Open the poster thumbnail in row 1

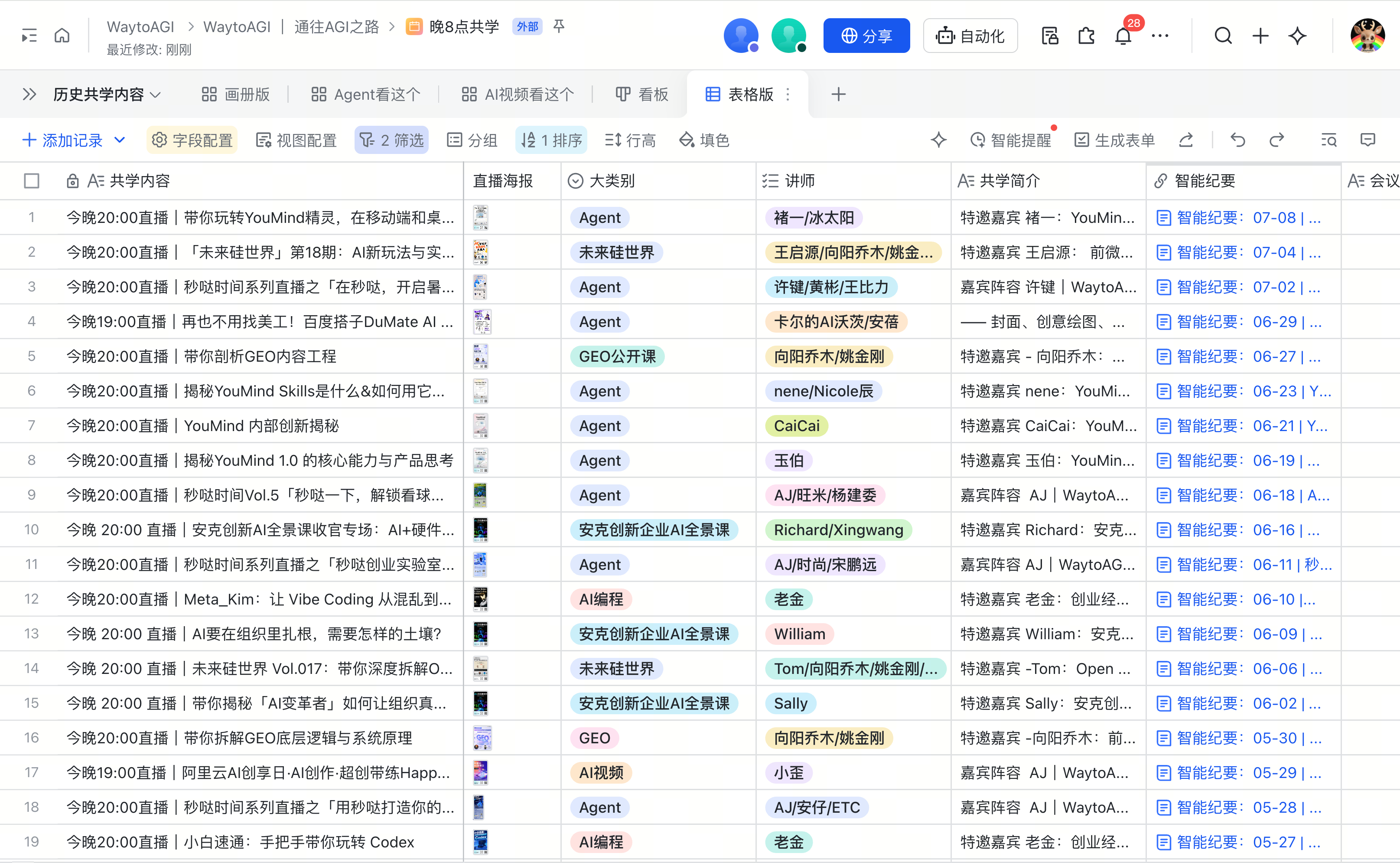[480, 217]
